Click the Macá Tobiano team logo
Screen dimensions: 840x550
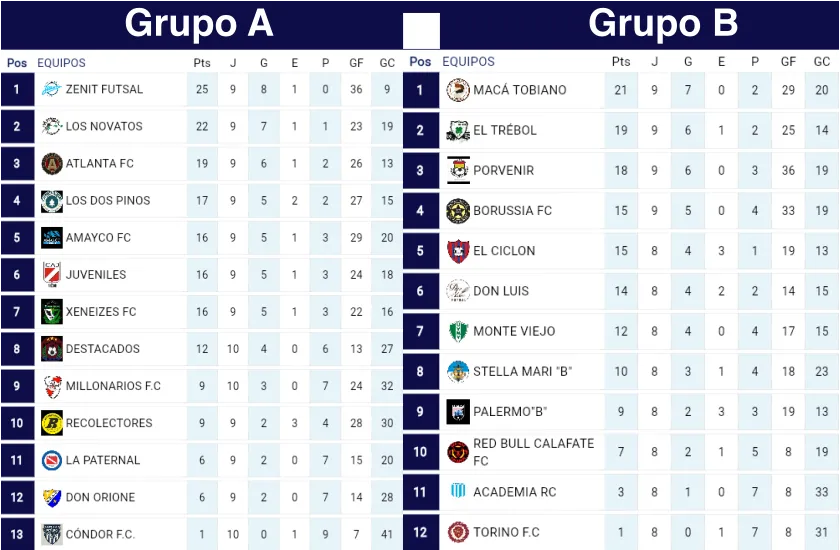pos(458,90)
